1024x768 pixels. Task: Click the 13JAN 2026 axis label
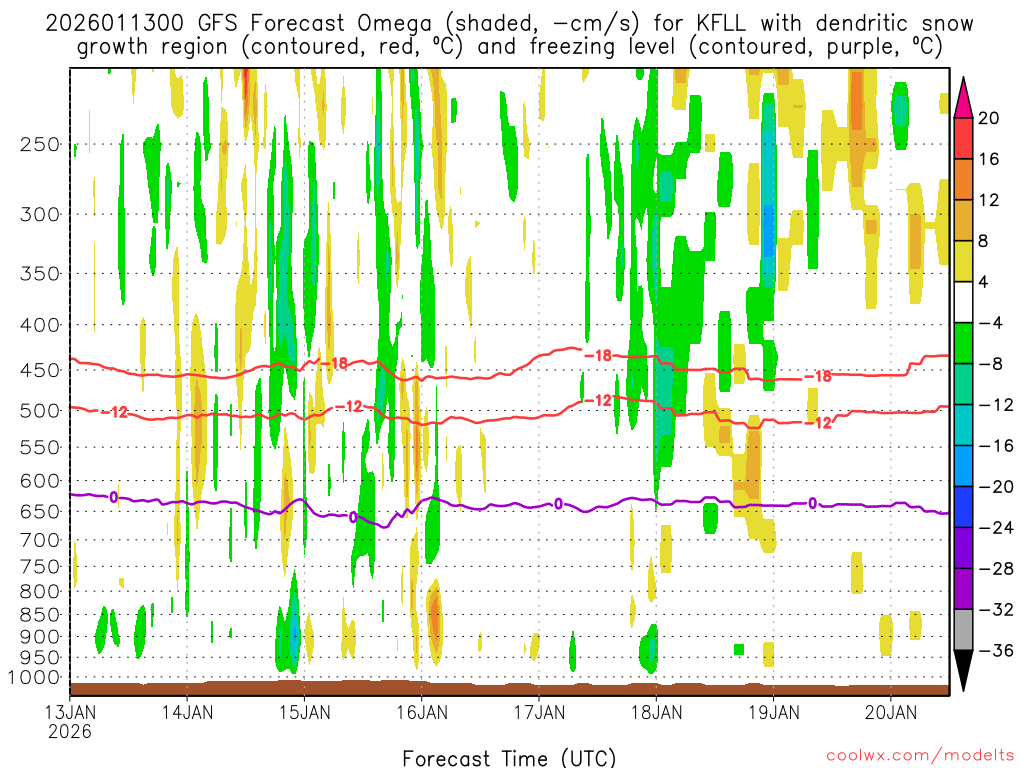(x=70, y=722)
